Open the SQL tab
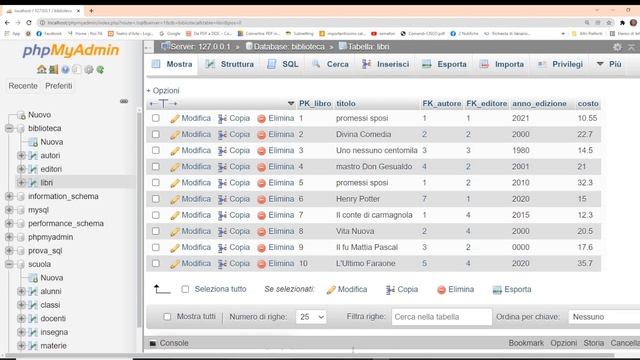 (x=283, y=64)
